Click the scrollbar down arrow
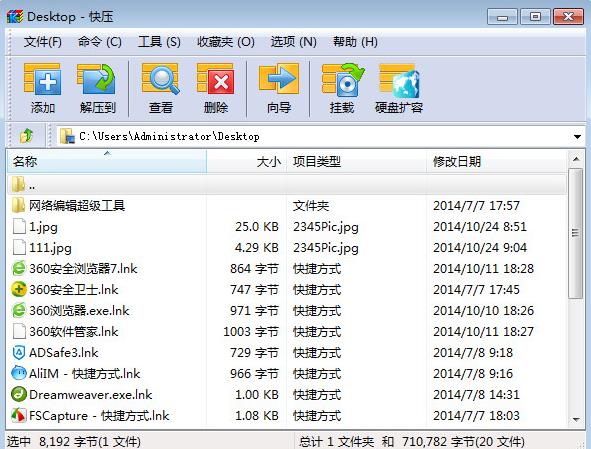Screen dimensions: 591x449 576,419
